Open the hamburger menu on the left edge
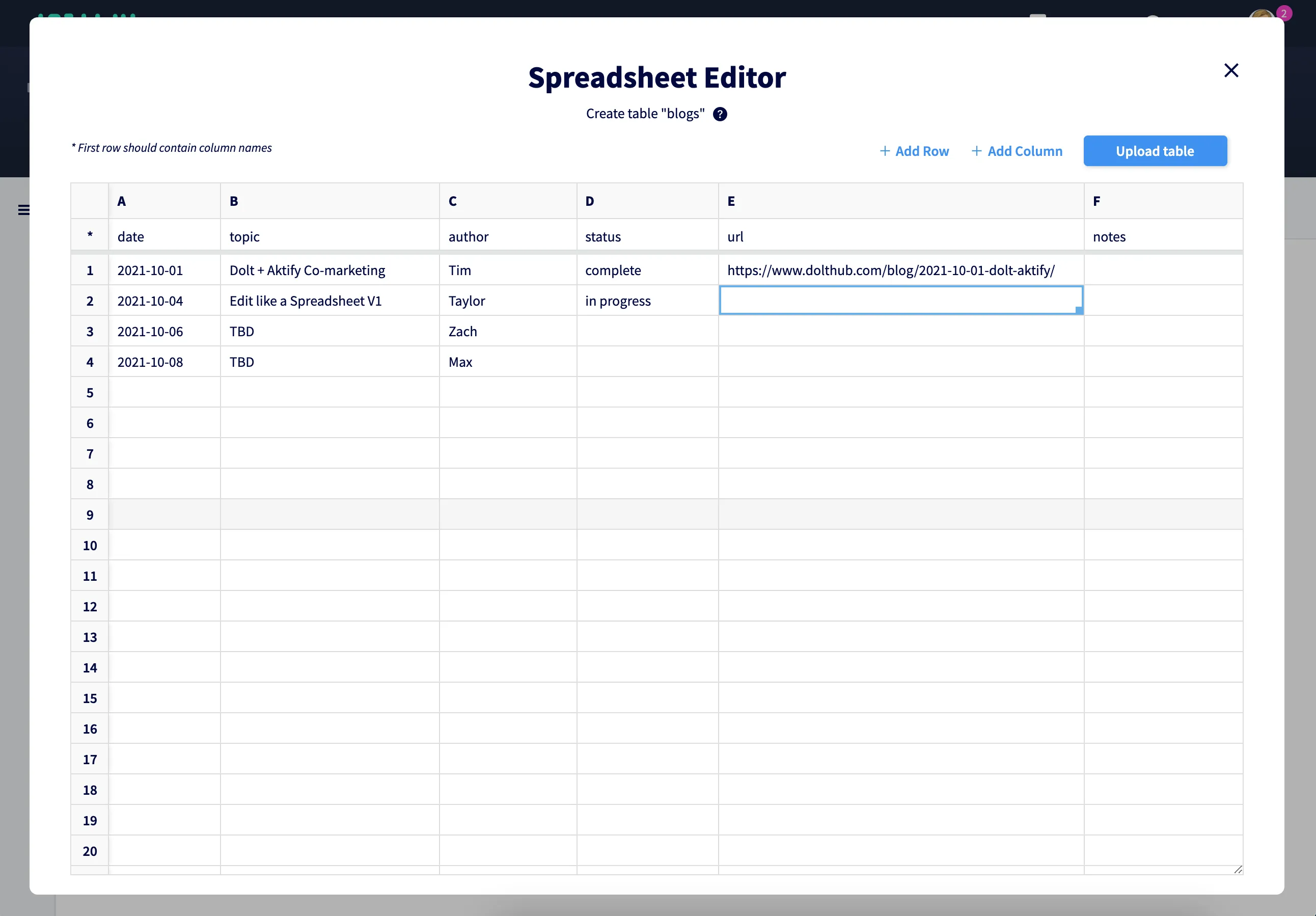Image resolution: width=1316 pixels, height=916 pixels. point(23,210)
